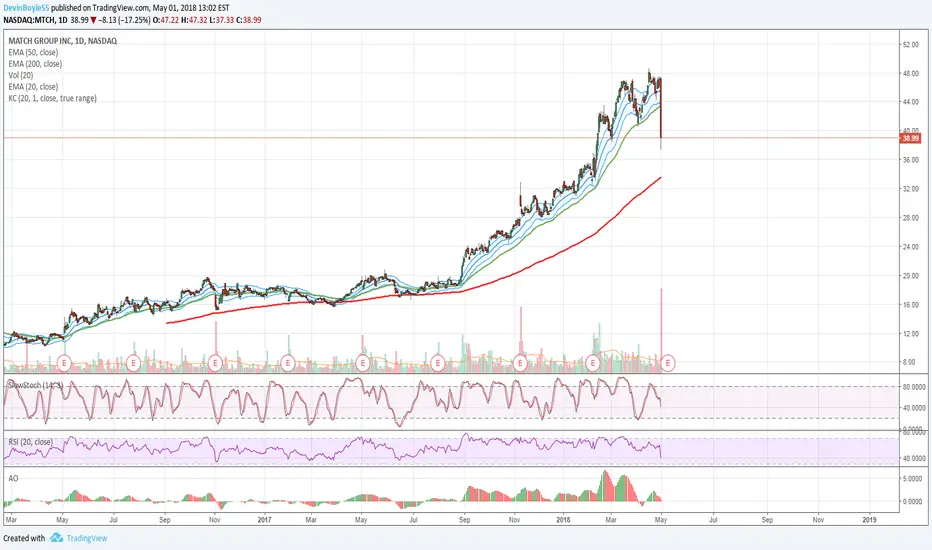Screen dimensions: 932x550
Task: Click the SlowStoch pane 40.0000 scale label
Action: [914, 408]
